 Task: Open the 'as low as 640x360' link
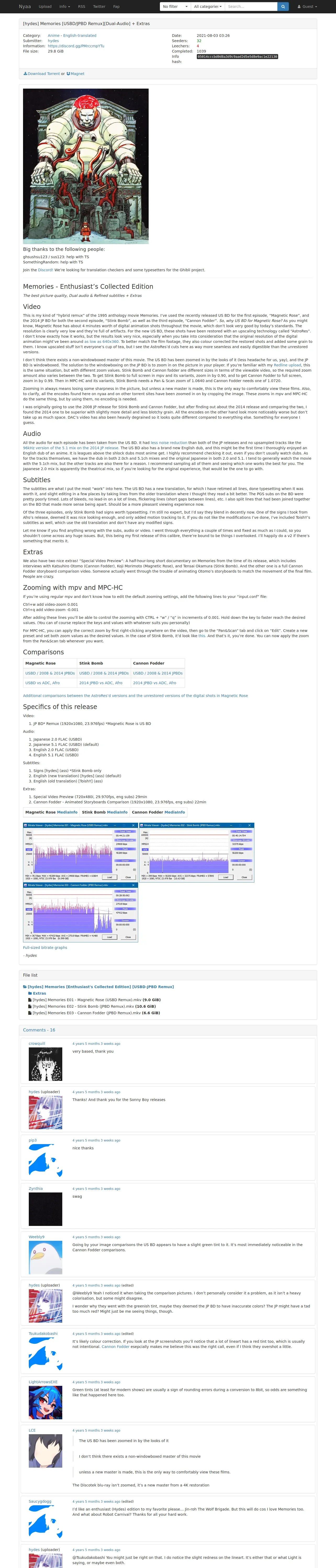click(101, 342)
